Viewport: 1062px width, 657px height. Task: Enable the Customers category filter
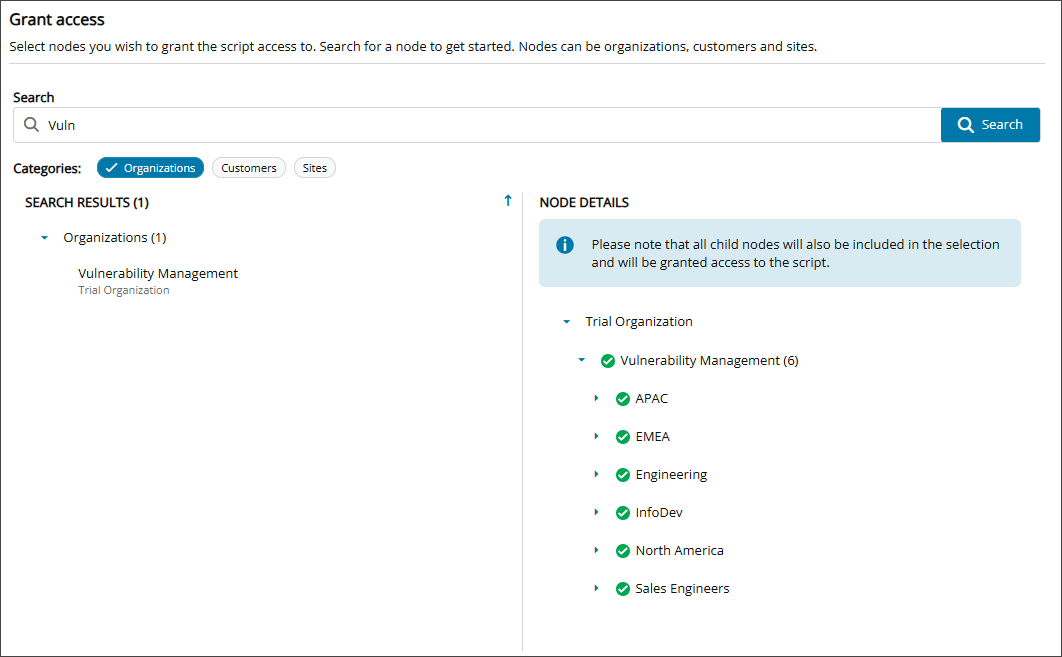click(249, 168)
